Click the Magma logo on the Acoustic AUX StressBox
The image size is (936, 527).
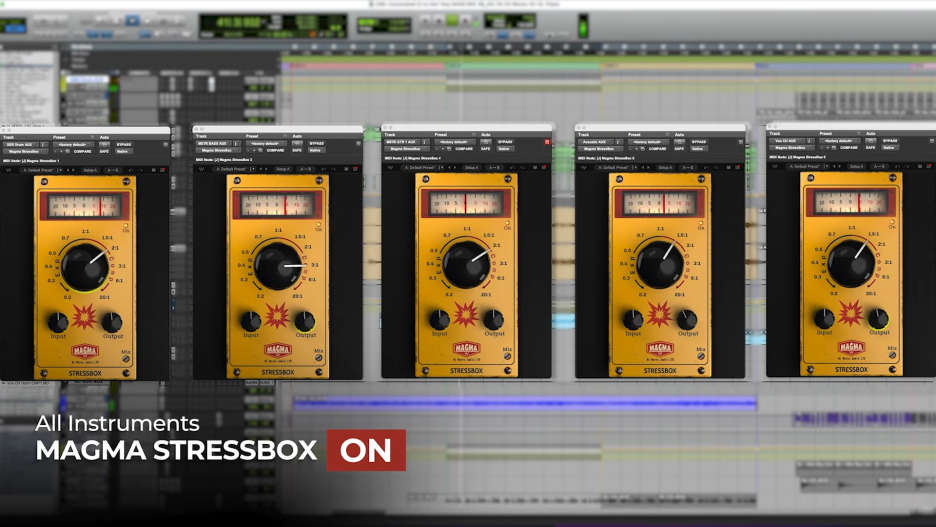coord(660,349)
